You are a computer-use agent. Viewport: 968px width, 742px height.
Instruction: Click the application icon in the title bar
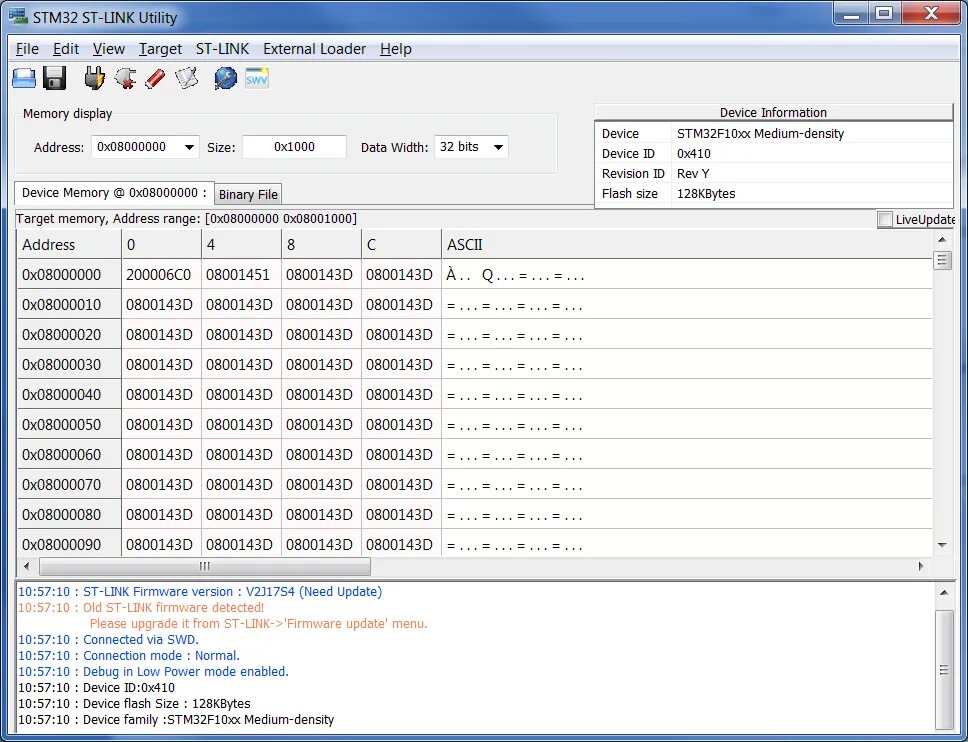point(18,17)
